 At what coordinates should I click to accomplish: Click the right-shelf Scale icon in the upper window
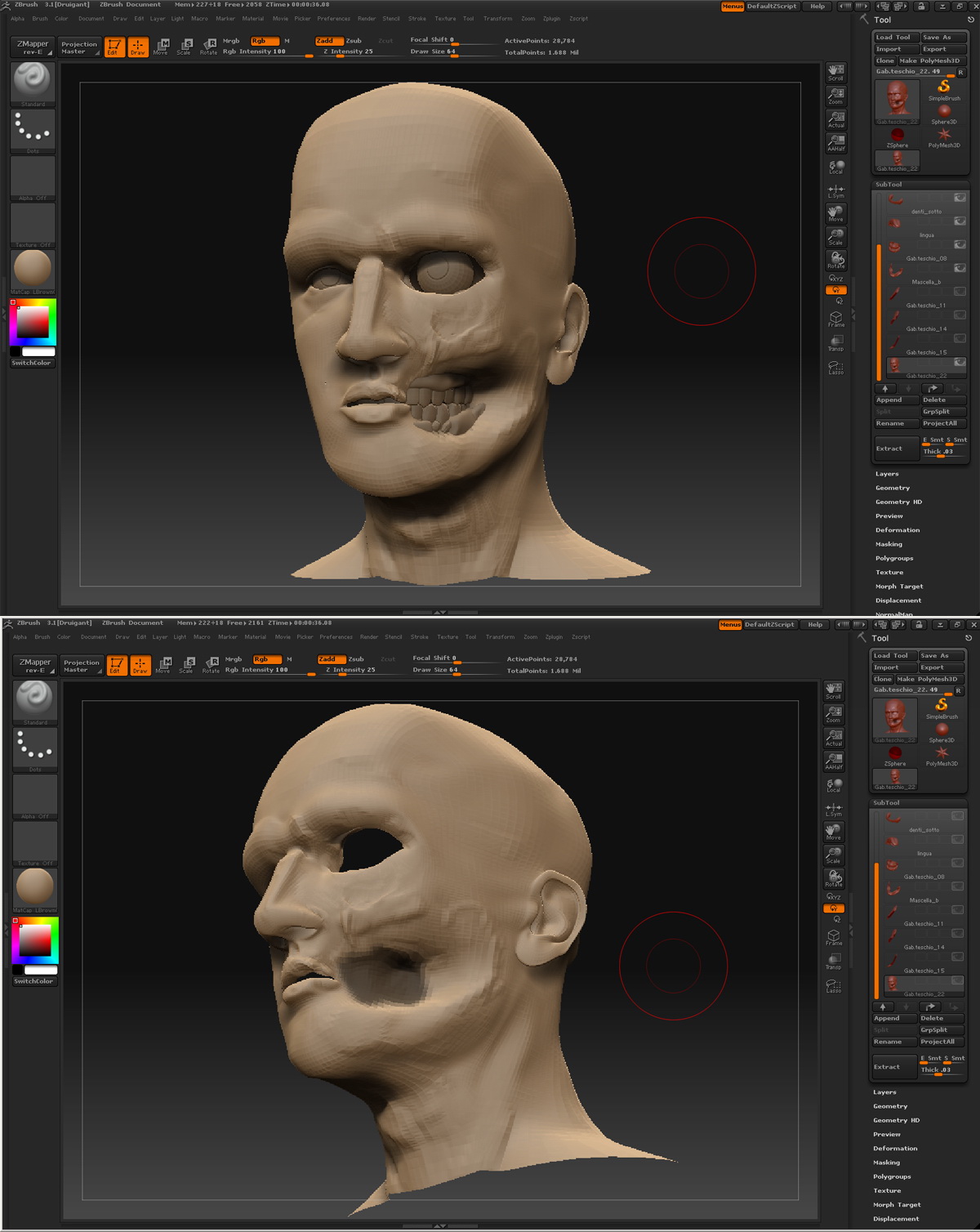coord(835,237)
